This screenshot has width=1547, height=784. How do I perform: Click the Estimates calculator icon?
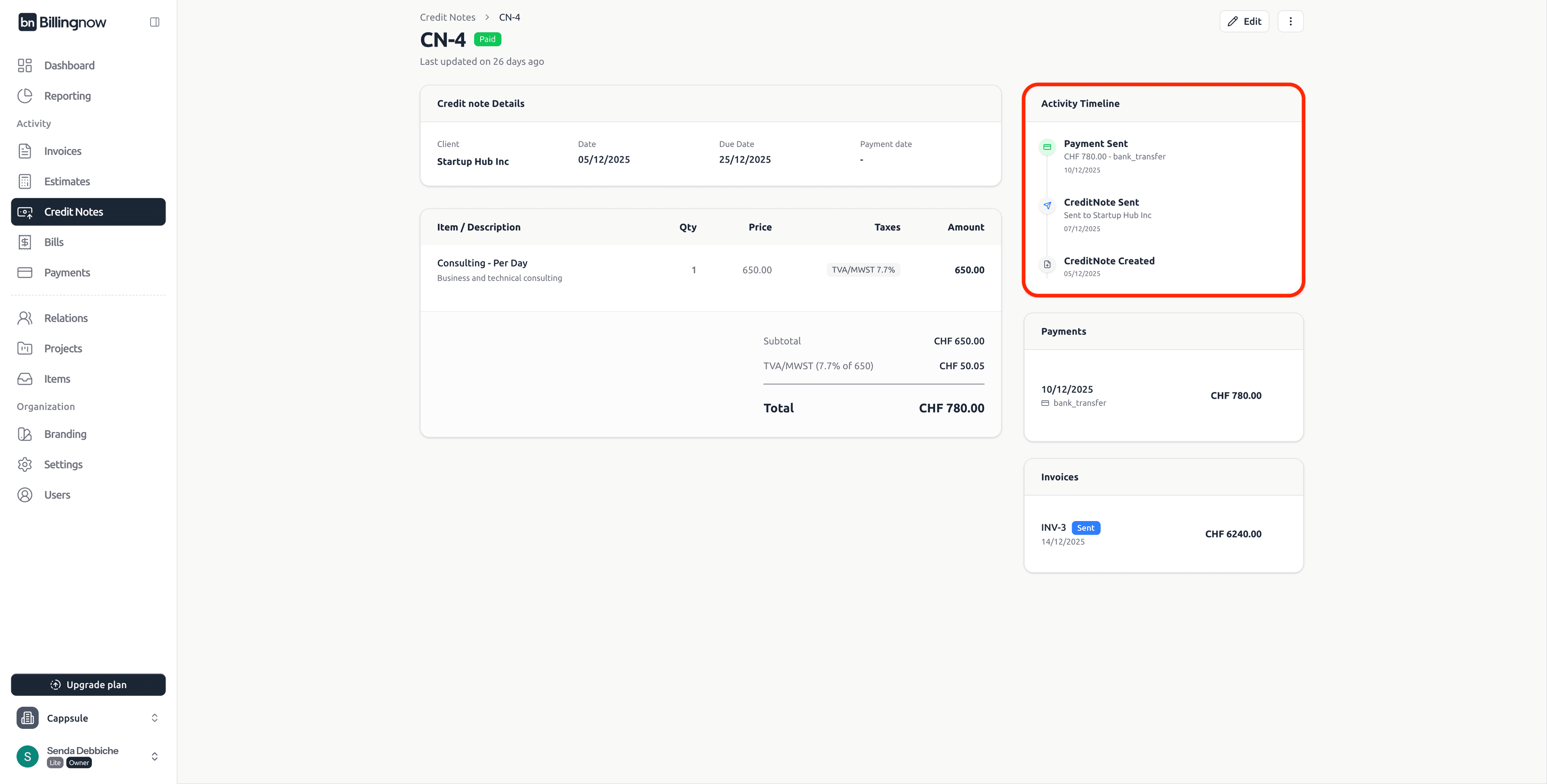tap(25, 181)
